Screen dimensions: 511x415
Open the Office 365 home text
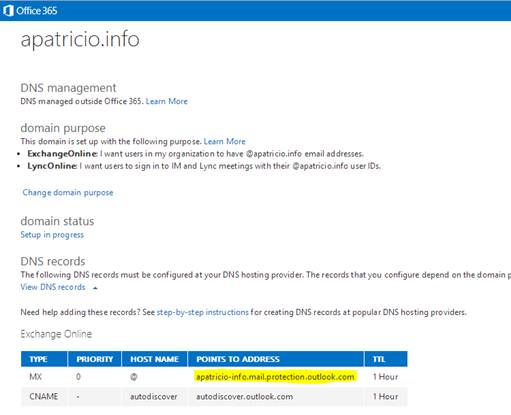pos(37,11)
